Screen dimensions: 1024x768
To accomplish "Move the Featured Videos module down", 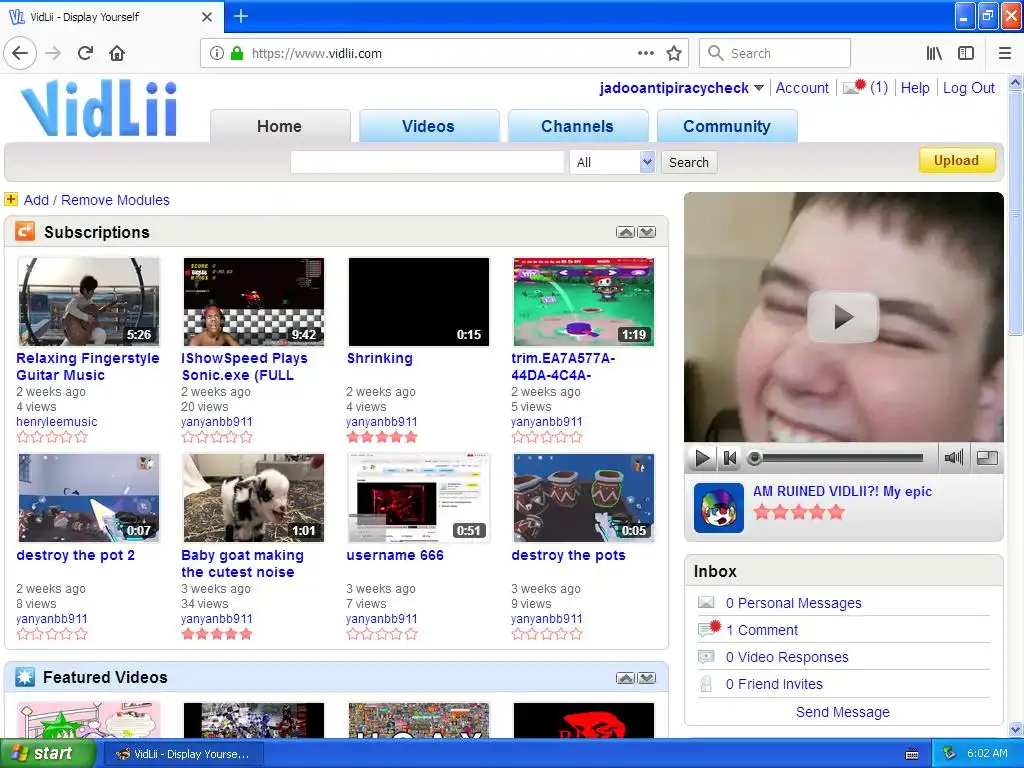I will 647,678.
